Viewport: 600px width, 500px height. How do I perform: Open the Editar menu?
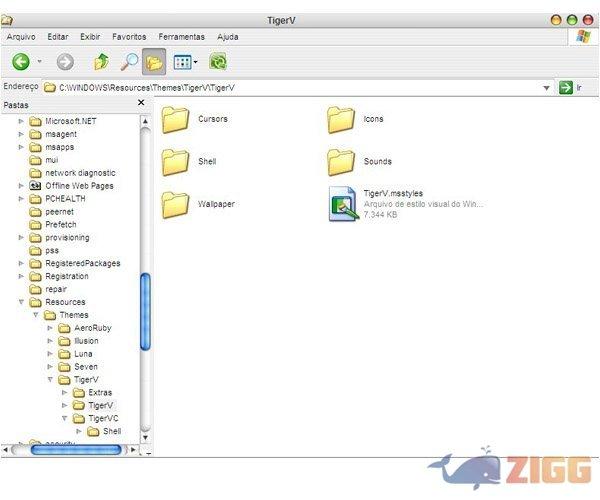[58, 37]
